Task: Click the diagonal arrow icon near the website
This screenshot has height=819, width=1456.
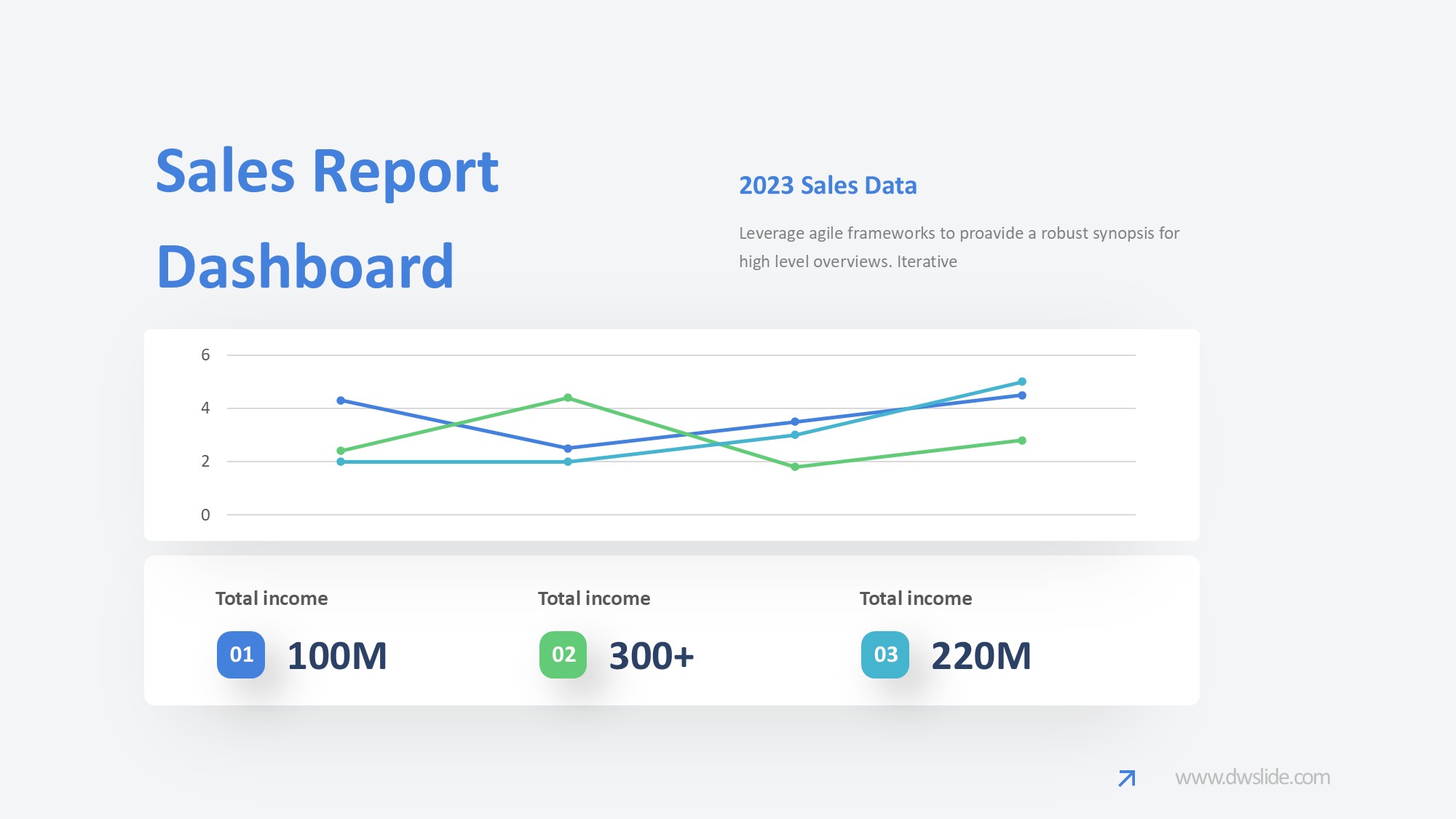Action: pyautogui.click(x=1126, y=778)
